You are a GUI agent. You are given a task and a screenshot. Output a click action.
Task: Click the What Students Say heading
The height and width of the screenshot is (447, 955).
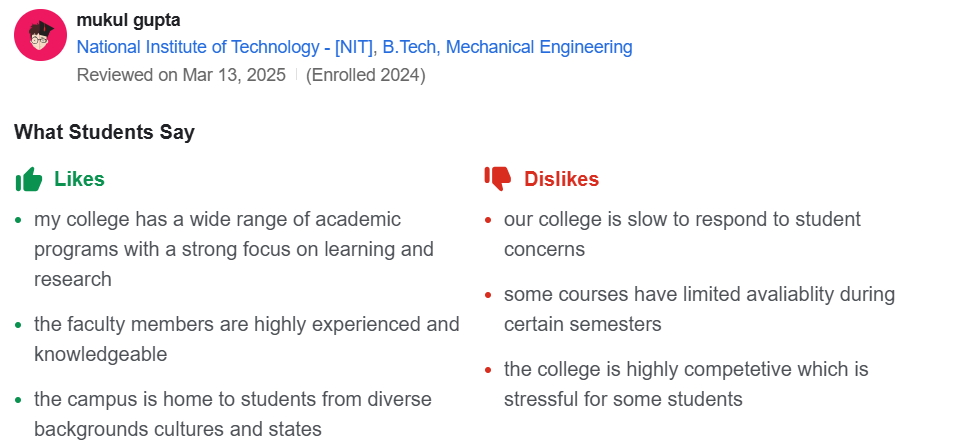(104, 132)
